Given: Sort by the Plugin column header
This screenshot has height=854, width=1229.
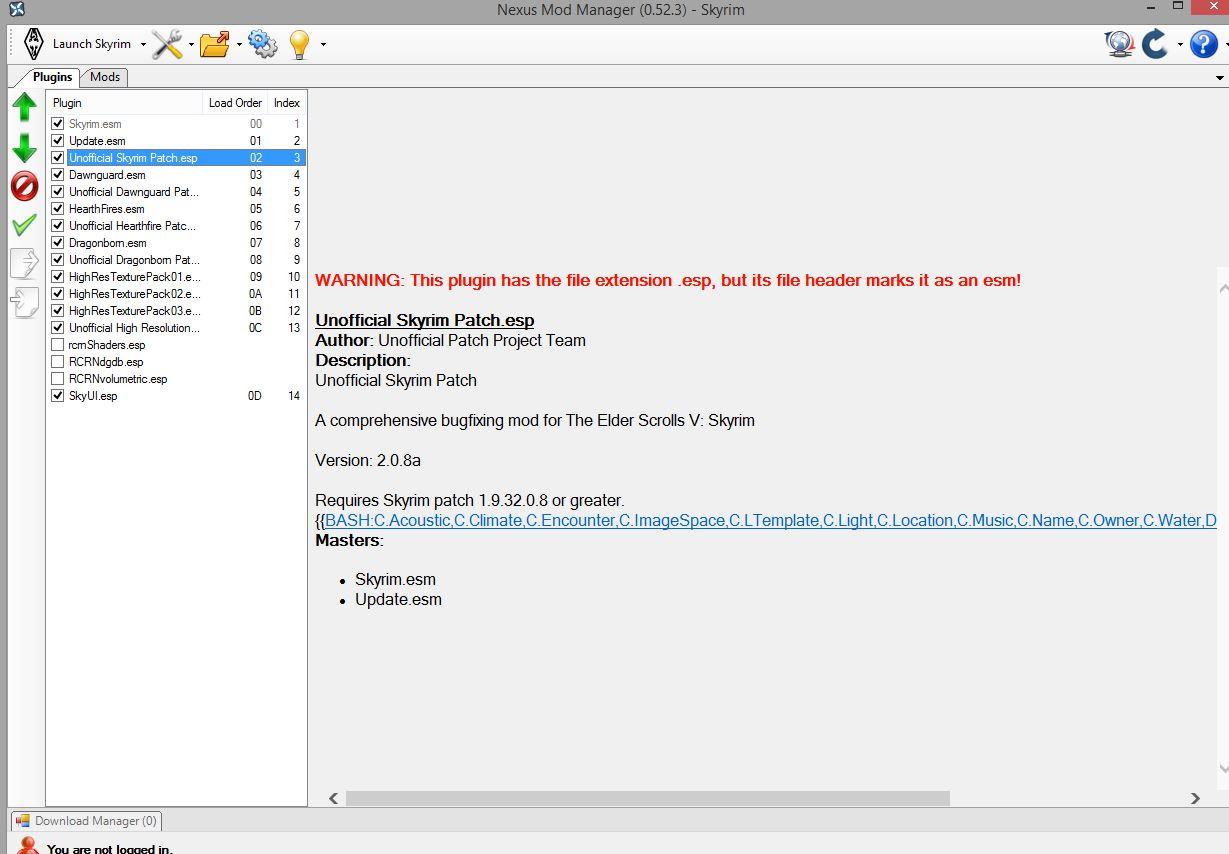Looking at the screenshot, I should (x=125, y=103).
